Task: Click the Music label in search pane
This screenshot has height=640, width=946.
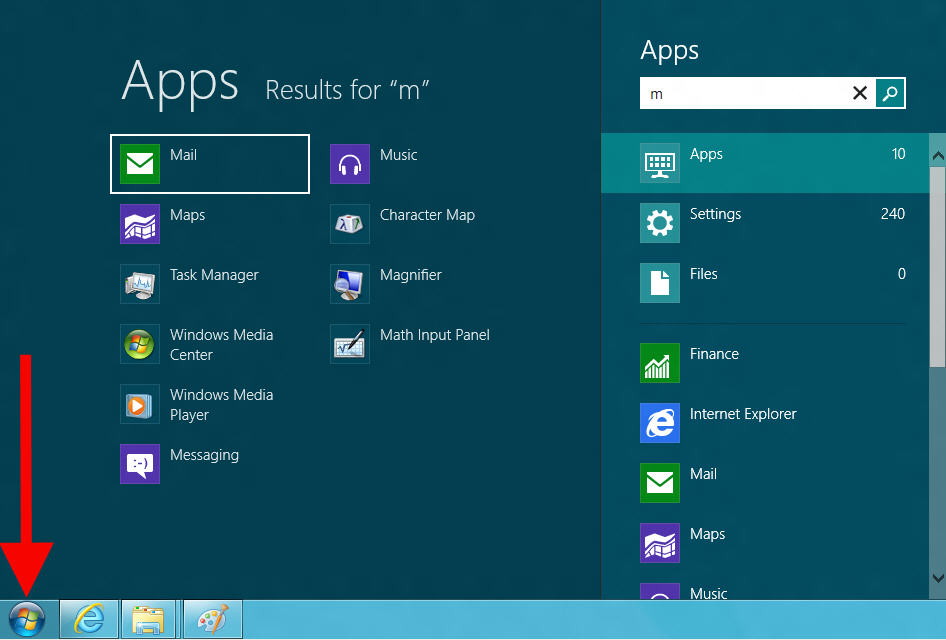Action: tap(708, 594)
